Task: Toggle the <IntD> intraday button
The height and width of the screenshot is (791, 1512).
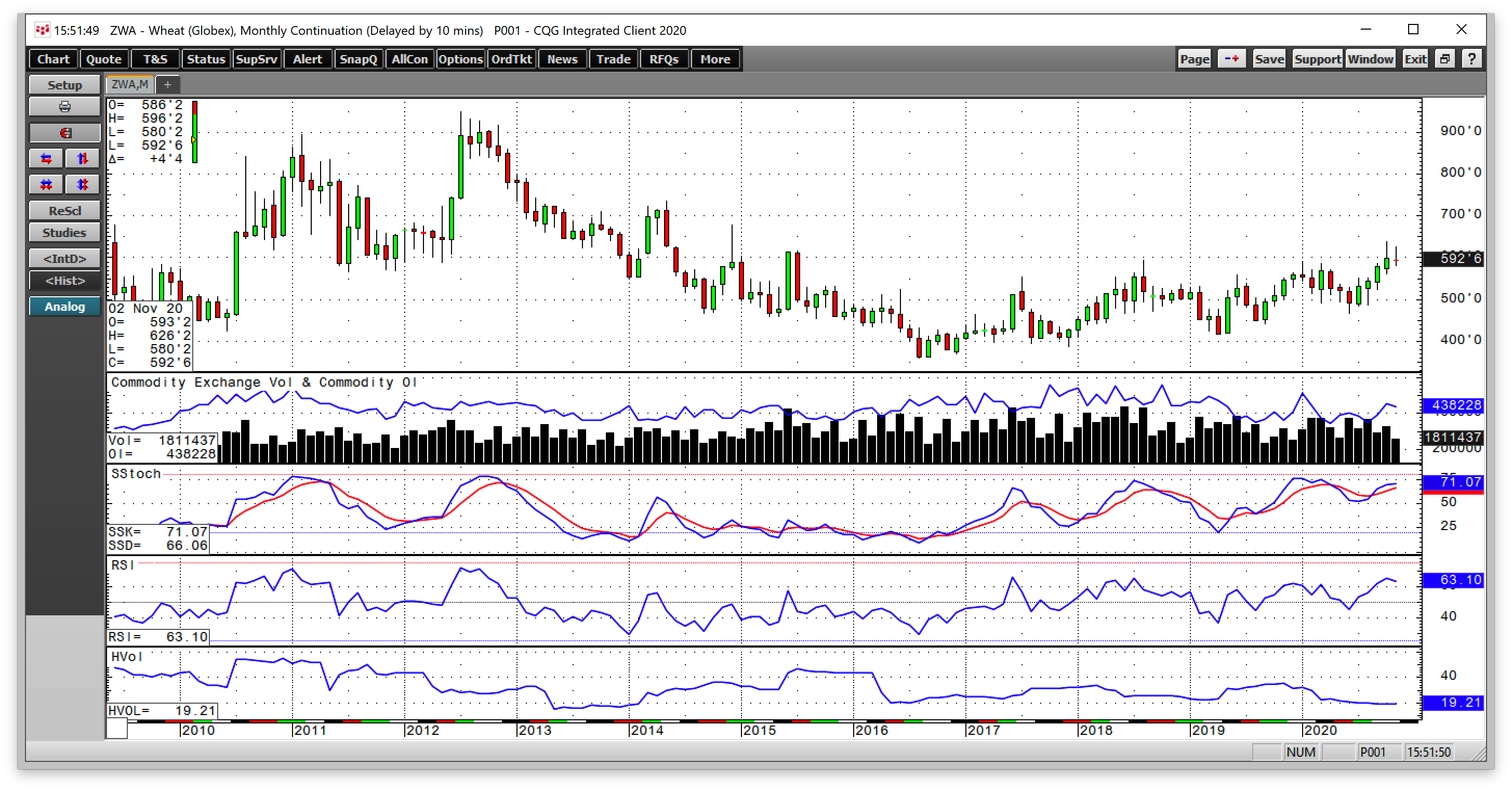Action: pyautogui.click(x=64, y=258)
